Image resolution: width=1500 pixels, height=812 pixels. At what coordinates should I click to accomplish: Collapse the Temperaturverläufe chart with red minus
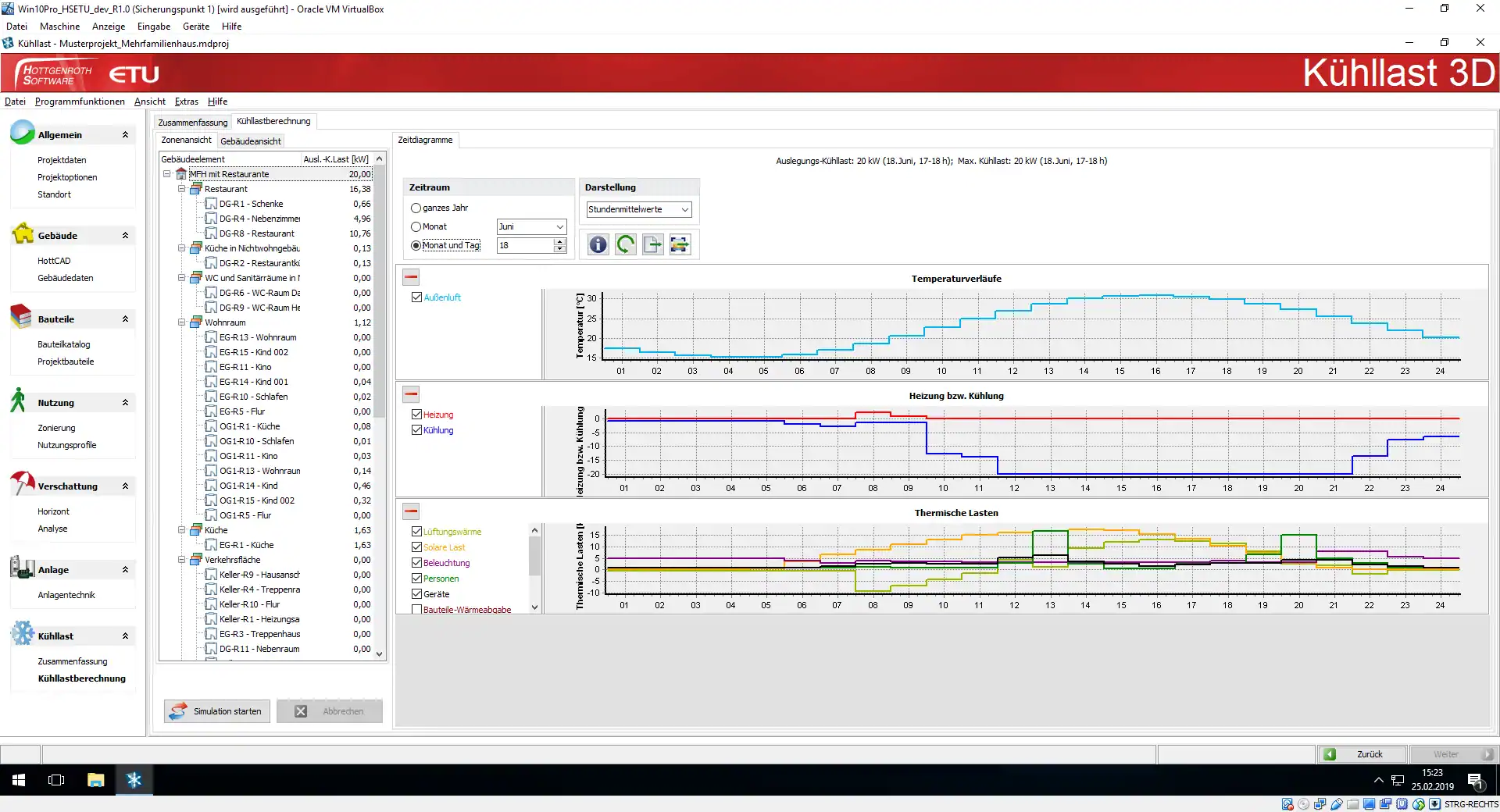click(x=411, y=277)
